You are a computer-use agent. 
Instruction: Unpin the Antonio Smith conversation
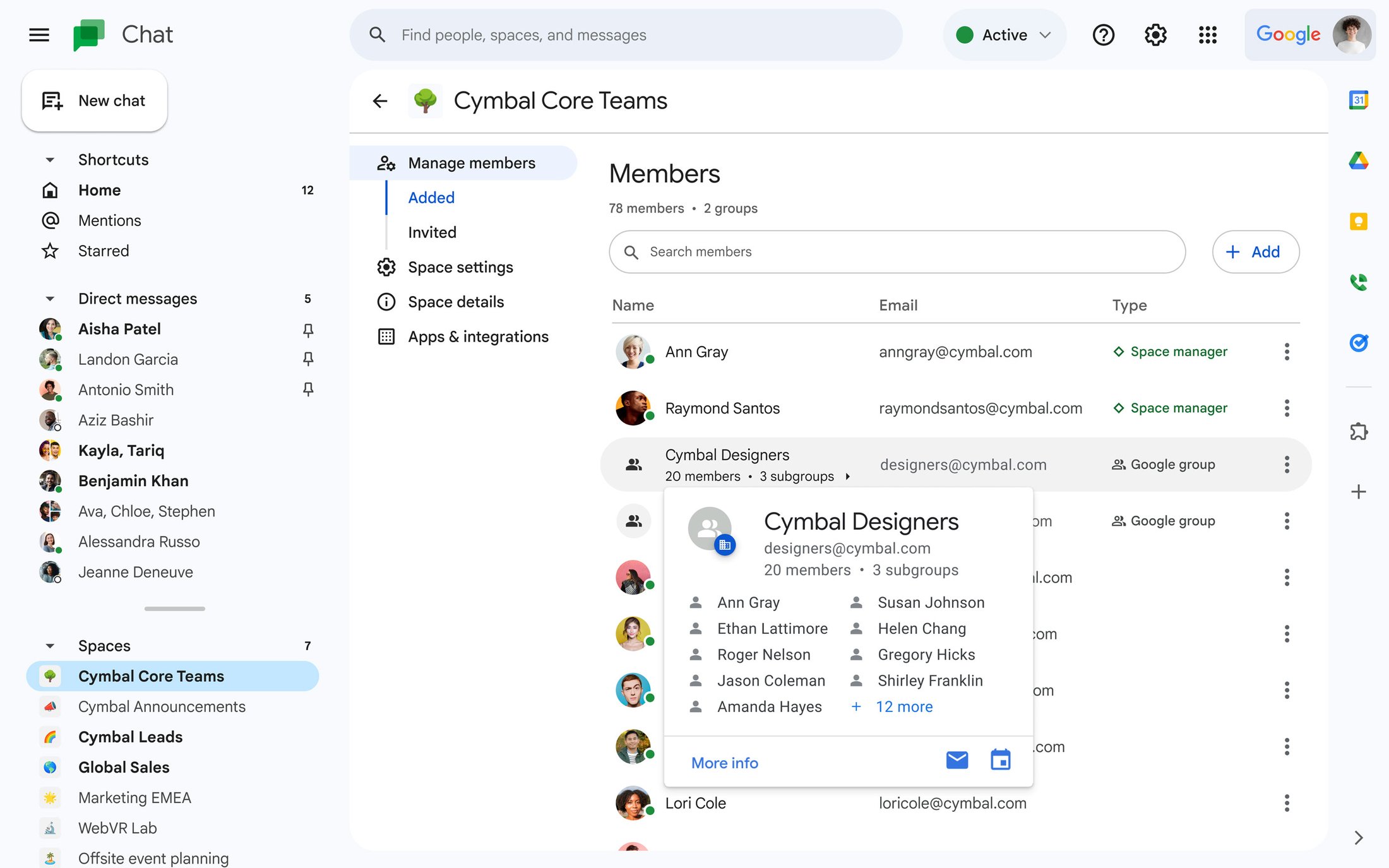(x=308, y=389)
